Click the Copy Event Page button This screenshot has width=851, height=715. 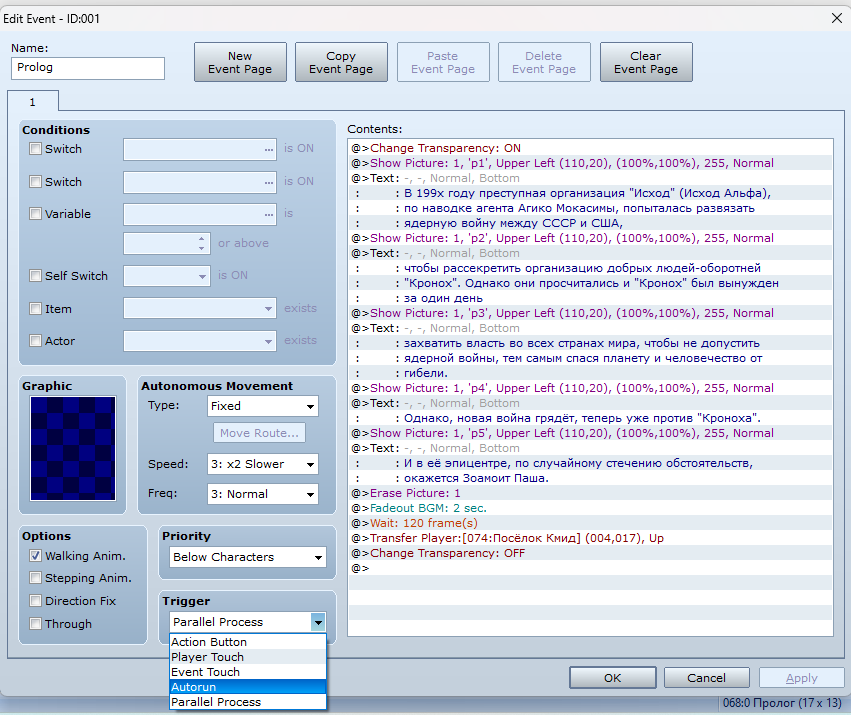pyautogui.click(x=341, y=62)
